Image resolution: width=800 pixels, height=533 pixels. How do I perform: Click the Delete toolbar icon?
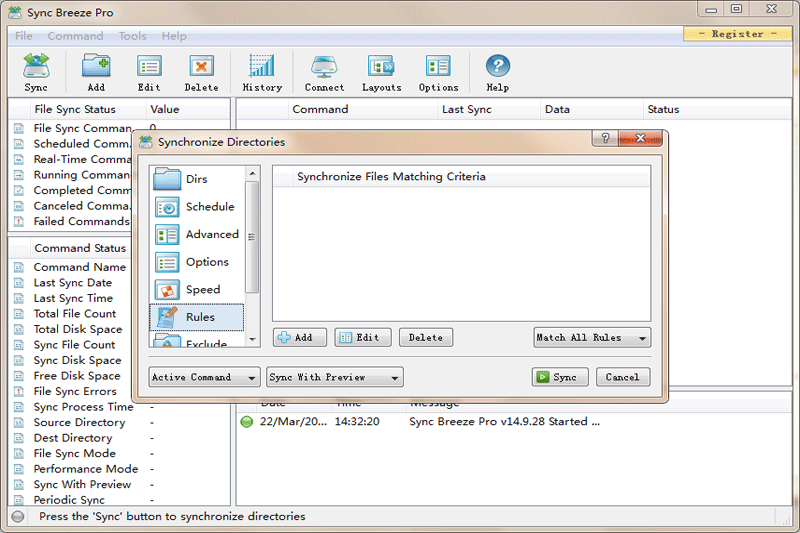tap(202, 72)
